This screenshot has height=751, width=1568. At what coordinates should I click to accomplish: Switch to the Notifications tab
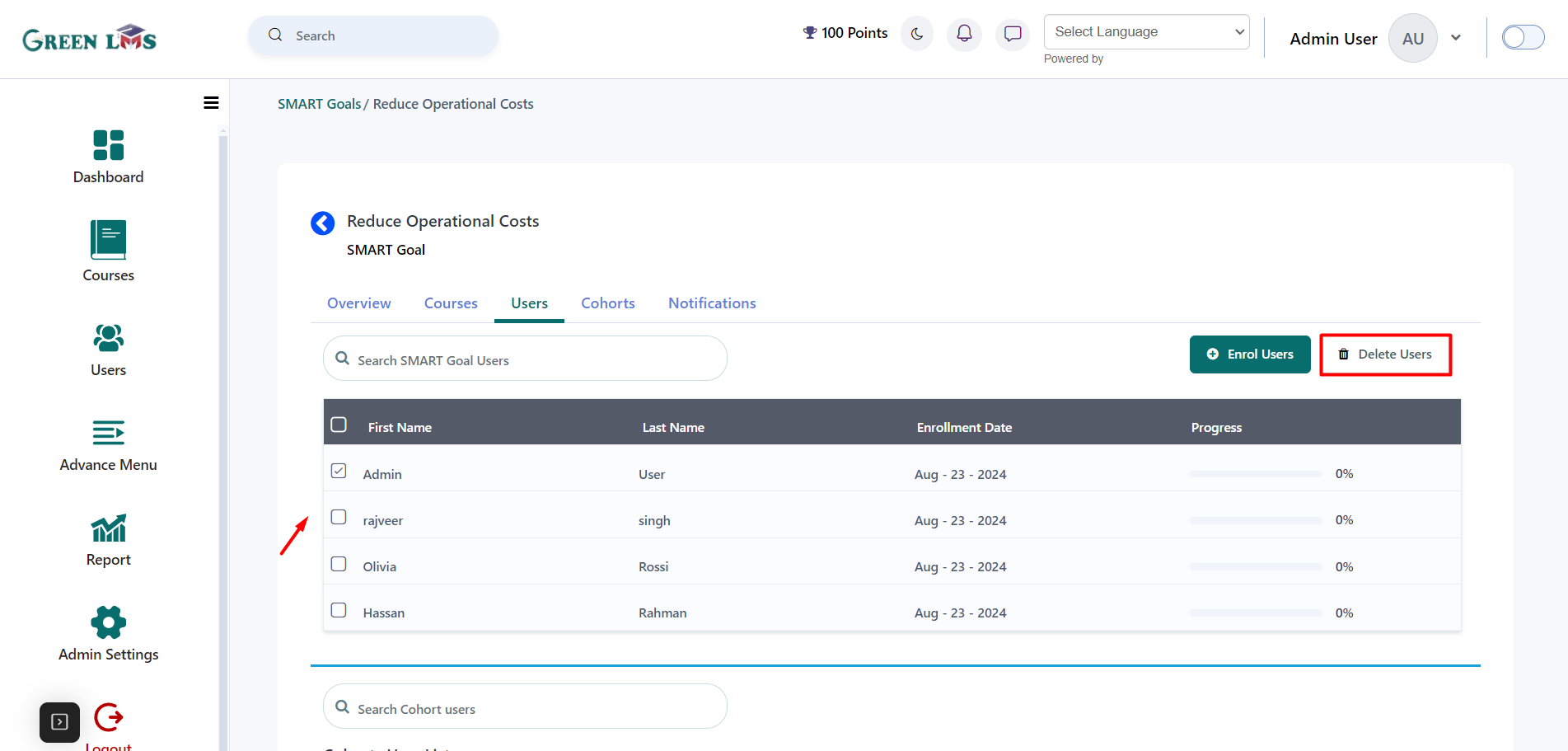pyautogui.click(x=712, y=303)
